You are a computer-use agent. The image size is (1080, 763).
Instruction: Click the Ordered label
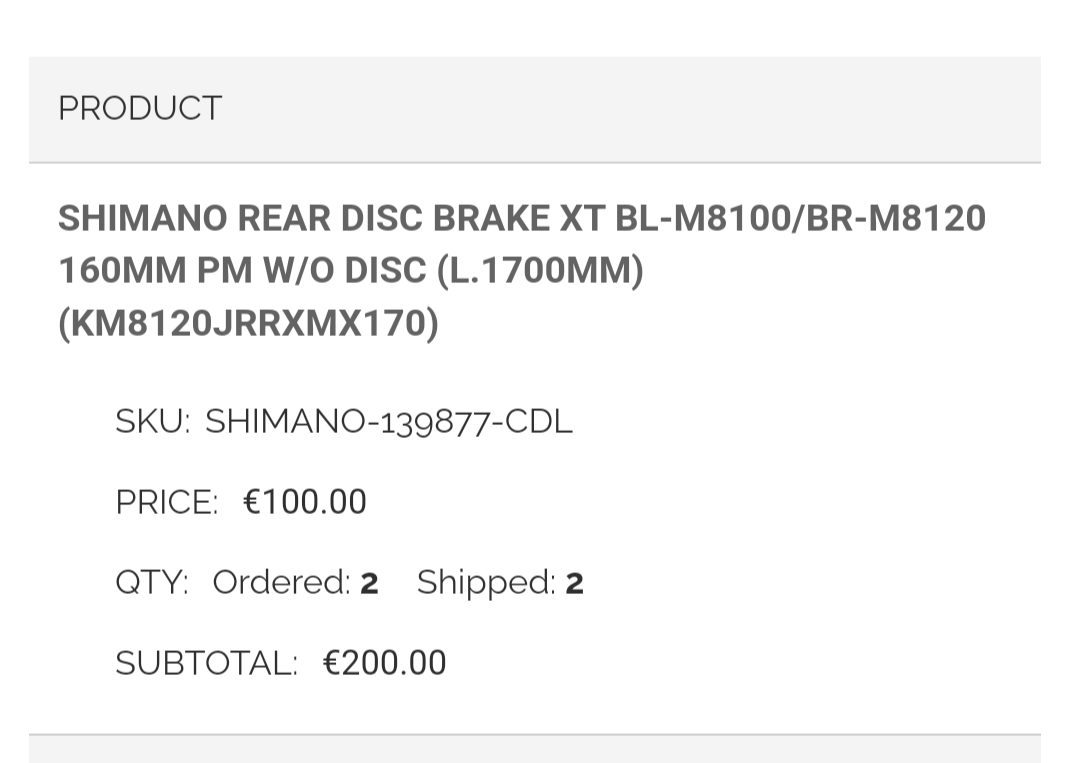pyautogui.click(x=281, y=582)
